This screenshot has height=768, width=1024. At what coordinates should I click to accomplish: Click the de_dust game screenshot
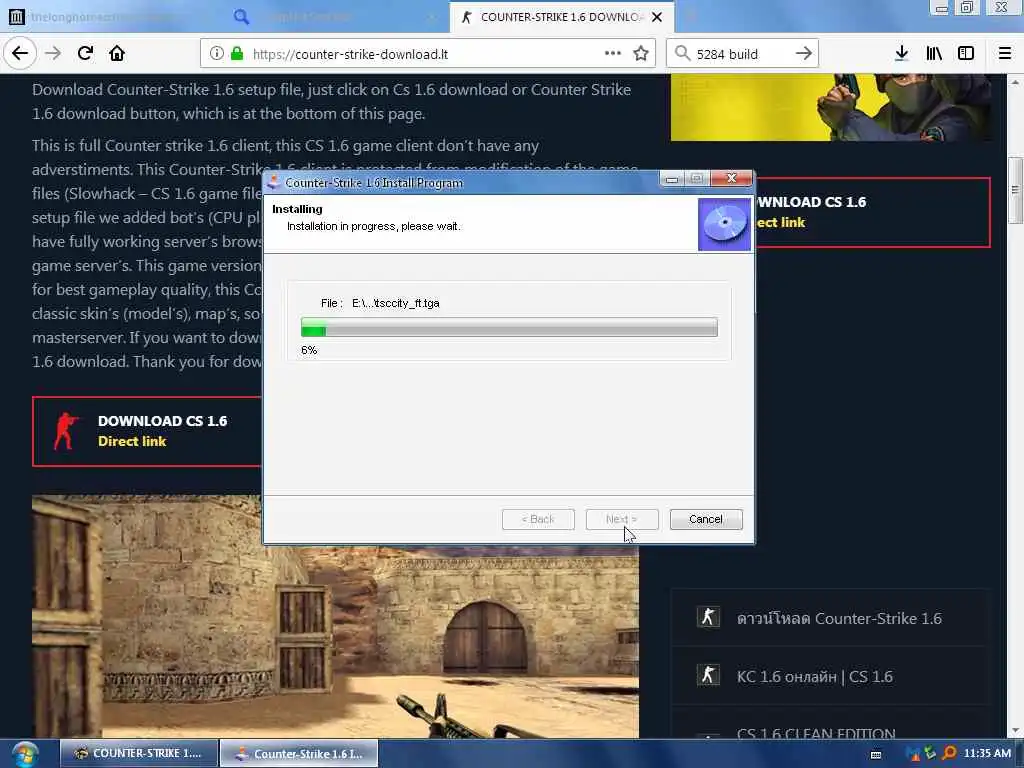click(x=335, y=642)
